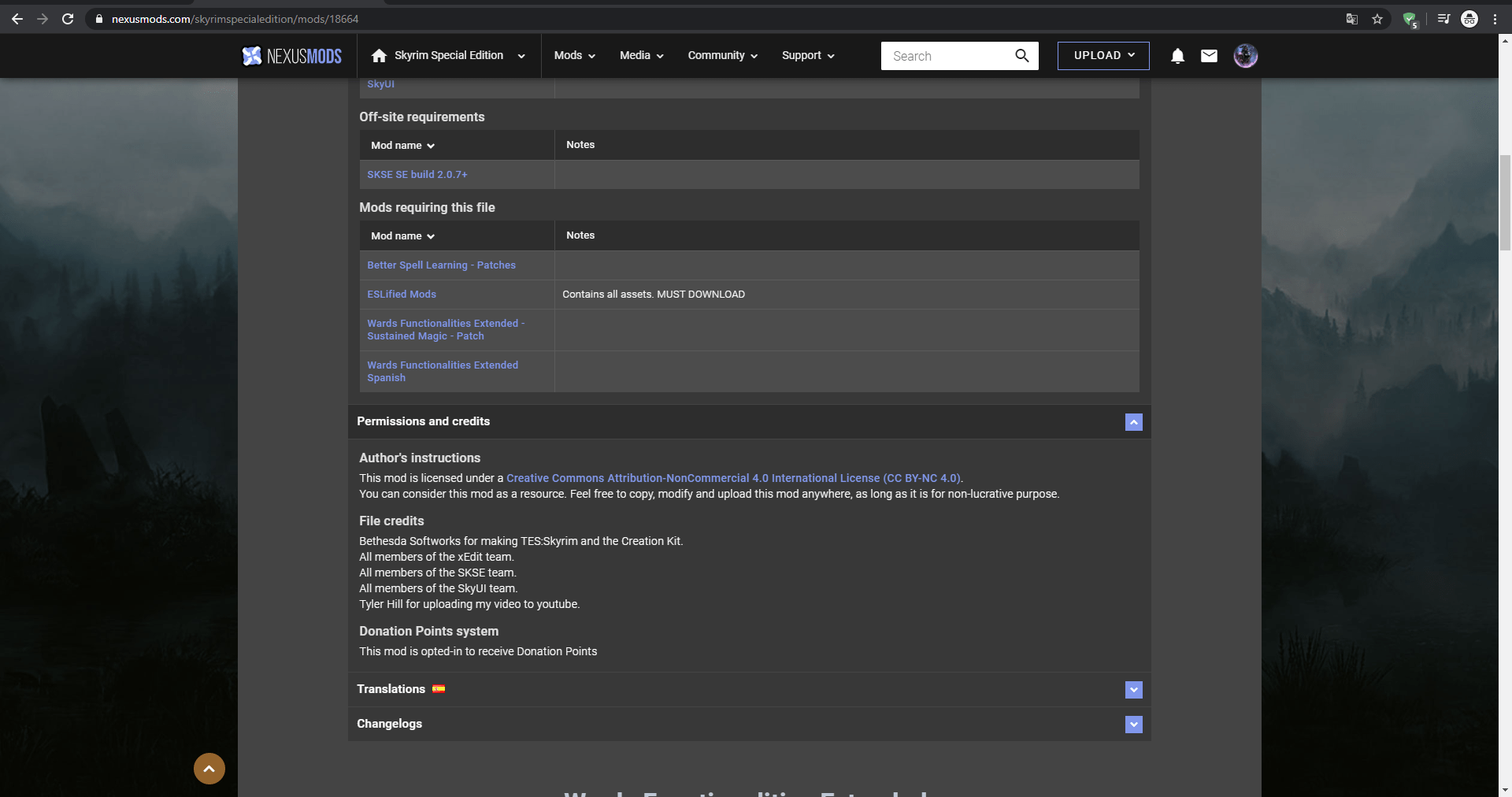Click the scrollbar up arrow

coord(1505,41)
